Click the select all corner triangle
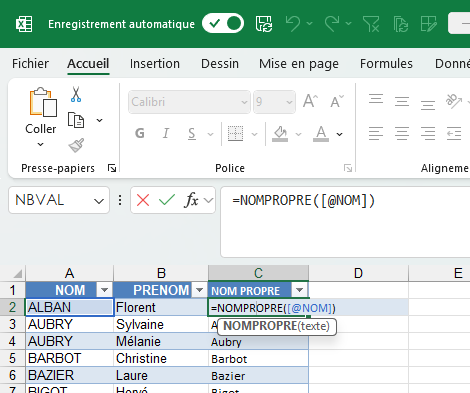Image resolution: width=470 pixels, height=393 pixels. coord(17,274)
